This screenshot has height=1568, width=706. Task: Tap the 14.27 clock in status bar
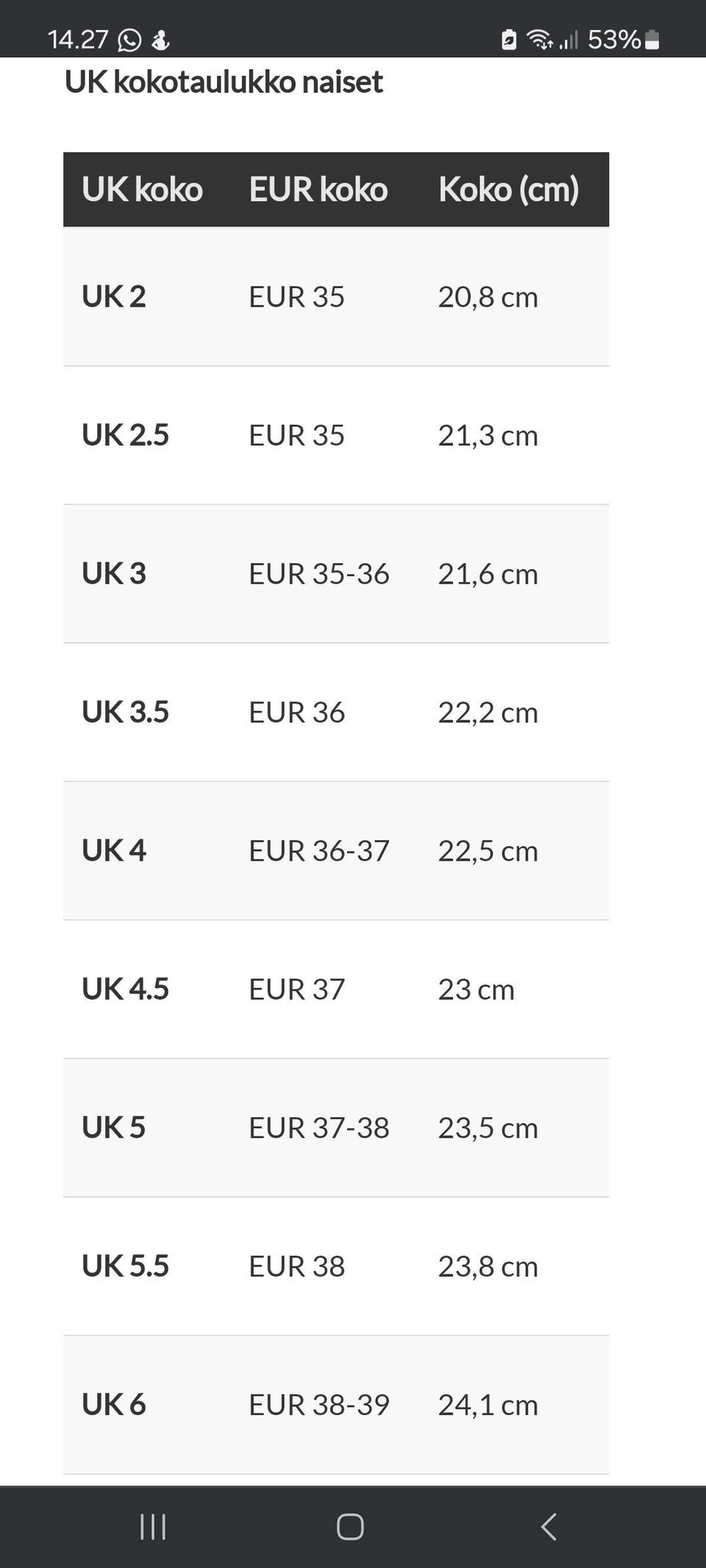[x=77, y=40]
